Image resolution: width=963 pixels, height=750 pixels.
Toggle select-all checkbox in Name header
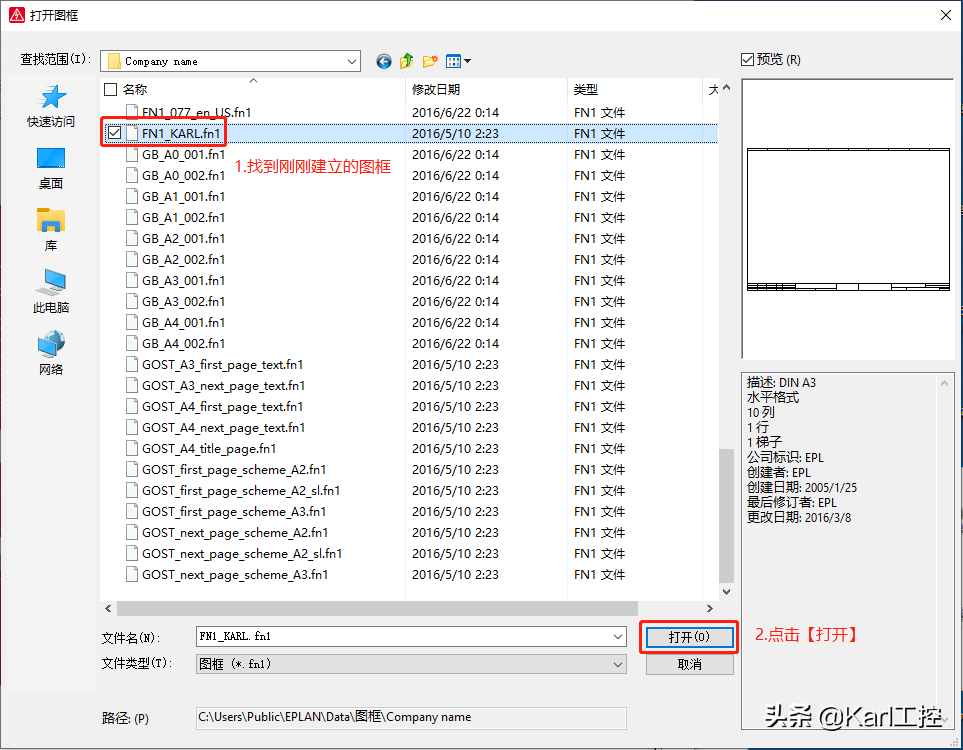pos(111,90)
